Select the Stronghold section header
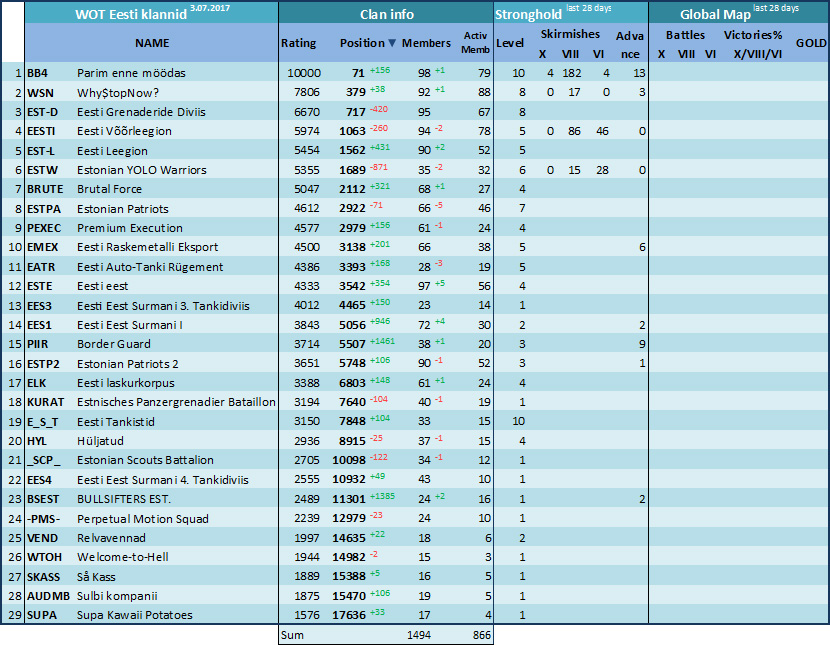830x645 pixels. (x=528, y=14)
